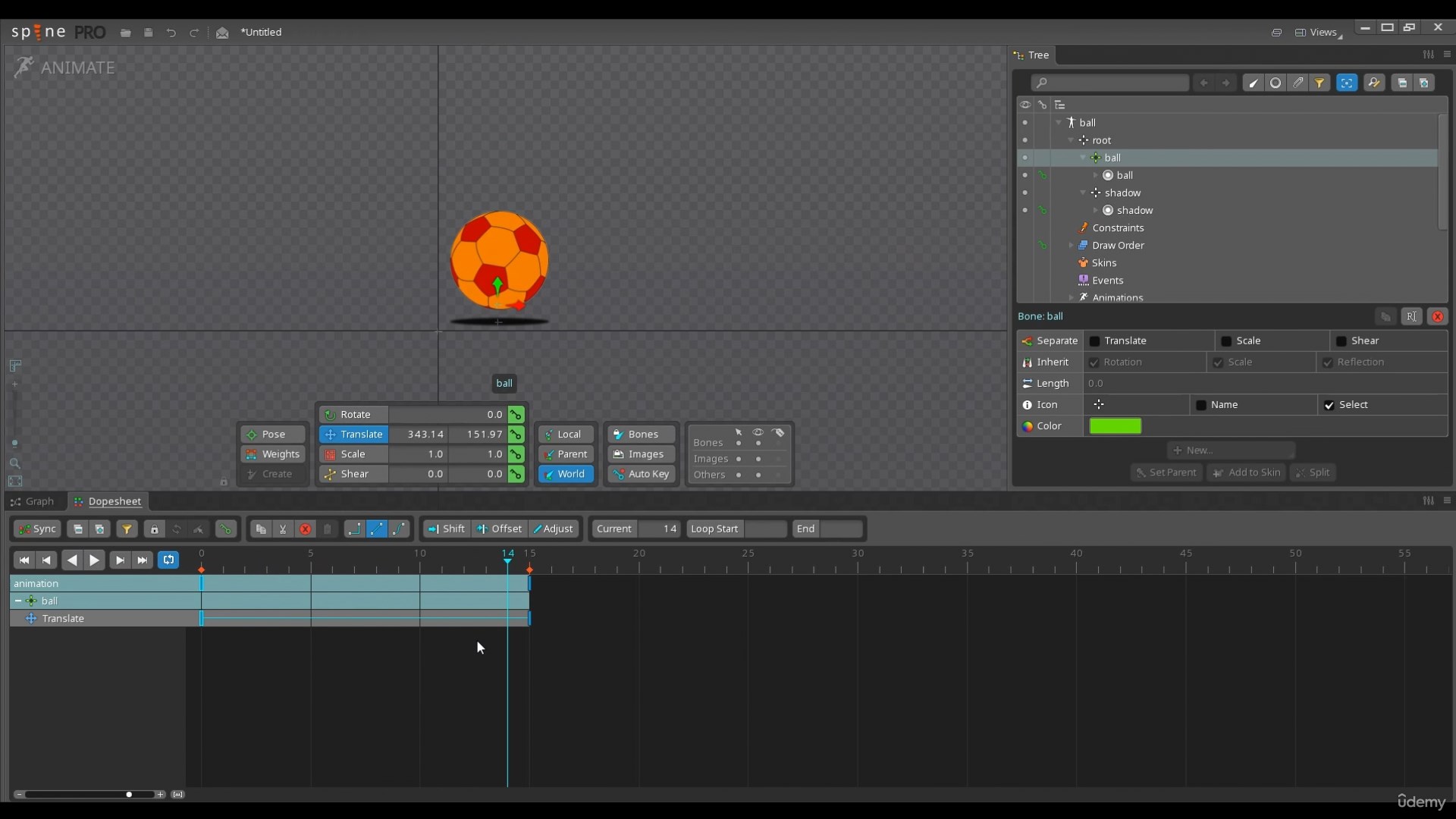Enable the Separate Translate checkbox
The height and width of the screenshot is (819, 1456).
(x=1094, y=341)
